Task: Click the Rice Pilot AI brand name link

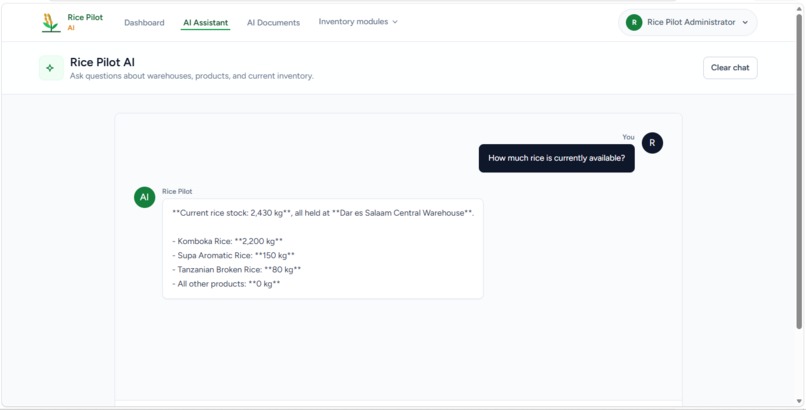Action: (85, 22)
